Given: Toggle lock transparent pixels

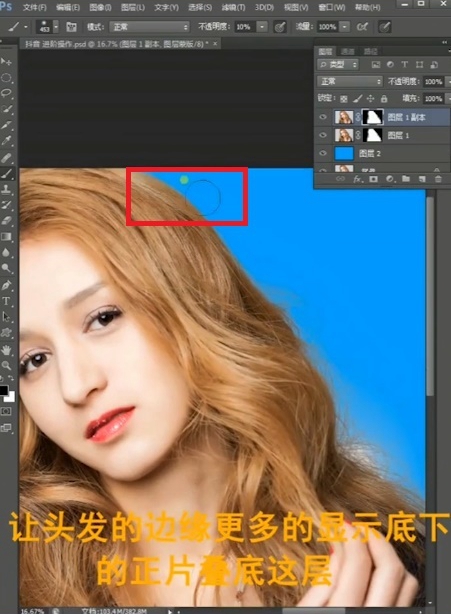Looking at the screenshot, I should point(343,98).
